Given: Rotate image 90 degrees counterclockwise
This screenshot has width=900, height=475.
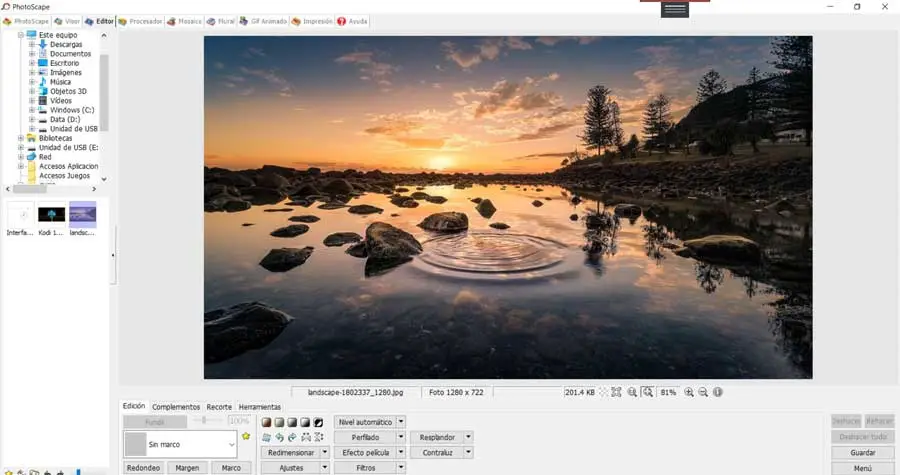Looking at the screenshot, I should coord(279,437).
